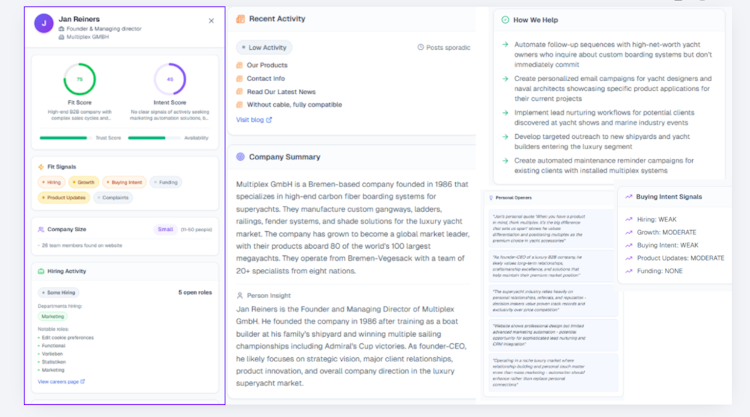Close the Jan Reiners profile panel
Viewport: 750px width, 417px height.
tap(211, 20)
